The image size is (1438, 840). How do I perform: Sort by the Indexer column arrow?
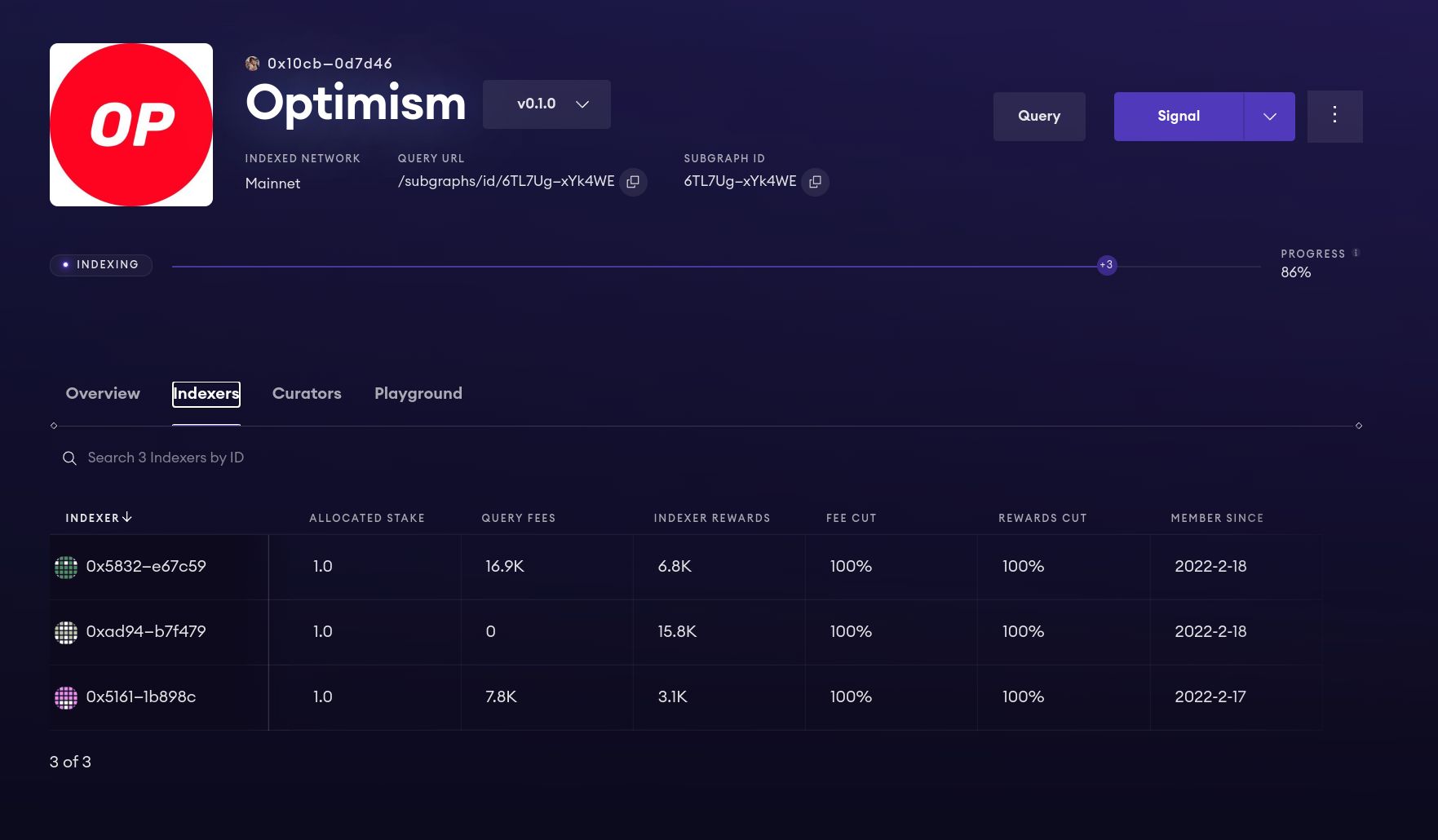click(126, 518)
